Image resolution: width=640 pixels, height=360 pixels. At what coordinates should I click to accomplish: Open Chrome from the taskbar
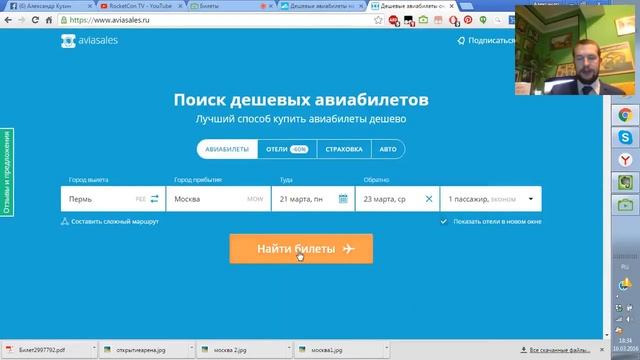tap(625, 115)
